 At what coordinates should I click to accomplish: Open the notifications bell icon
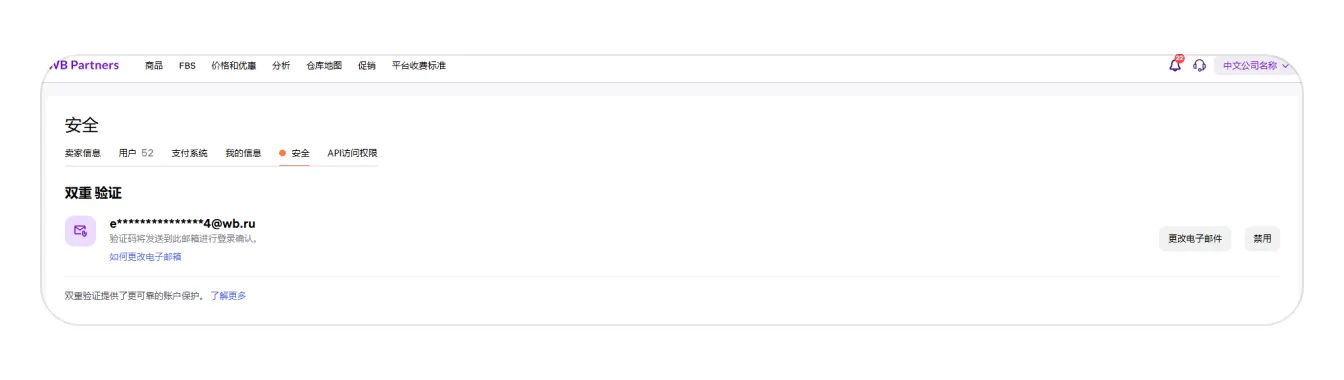click(1175, 65)
